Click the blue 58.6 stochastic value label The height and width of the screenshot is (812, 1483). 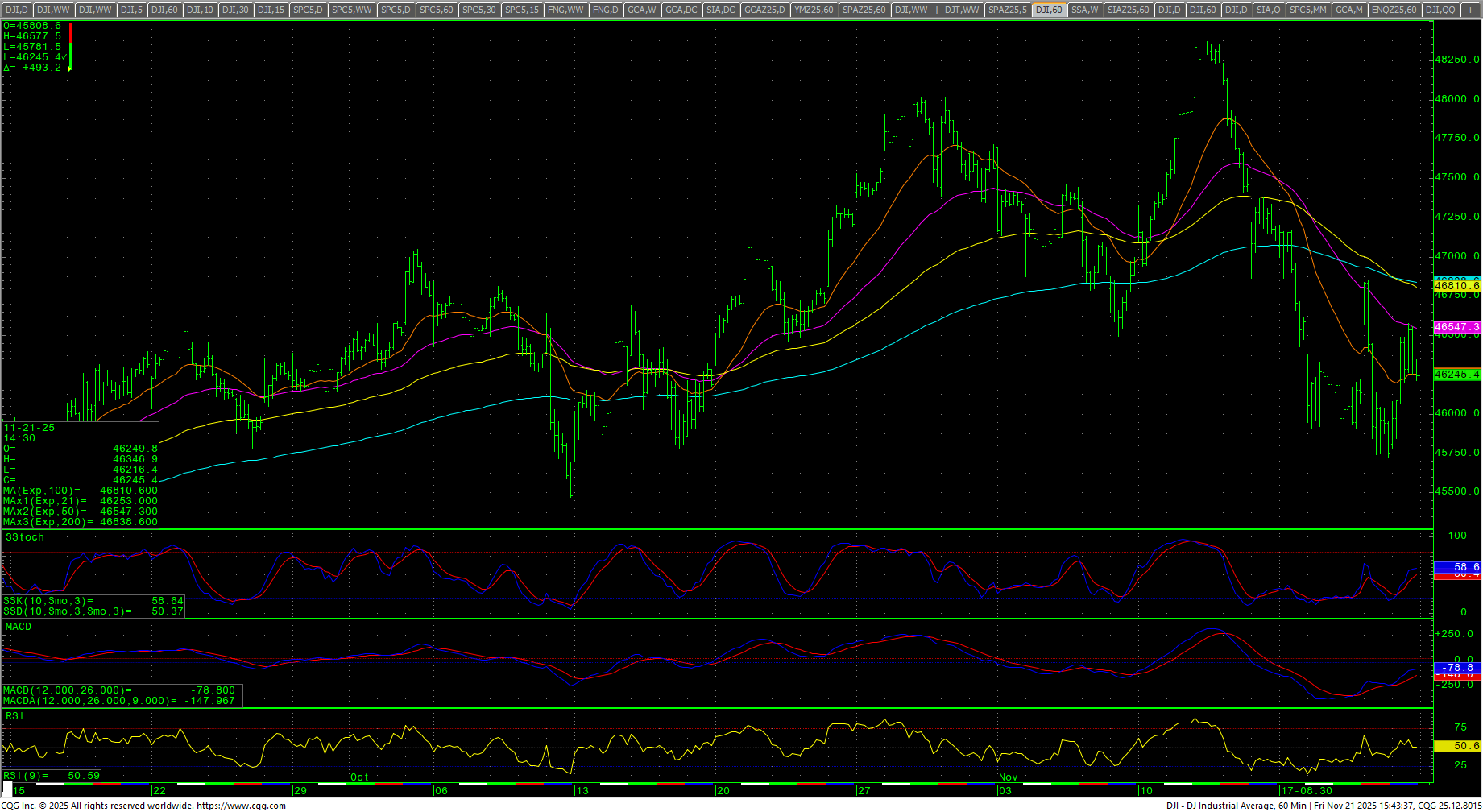click(x=1457, y=567)
